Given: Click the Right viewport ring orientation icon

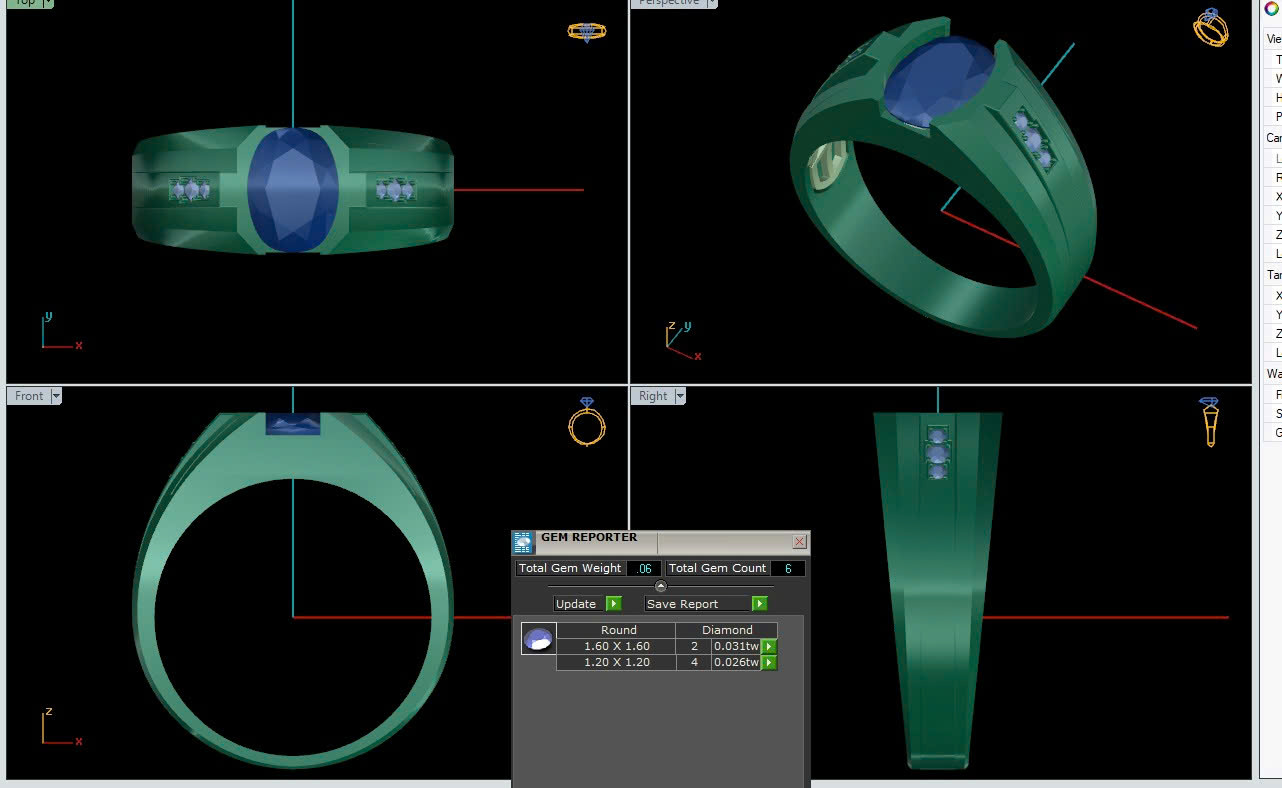Looking at the screenshot, I should click(1210, 421).
